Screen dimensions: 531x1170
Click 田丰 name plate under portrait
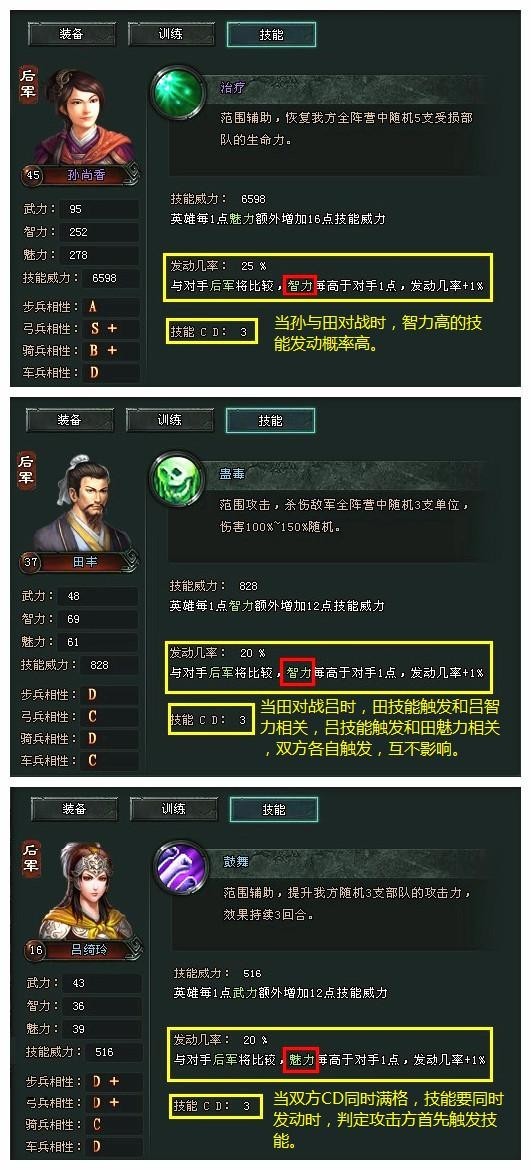point(84,562)
